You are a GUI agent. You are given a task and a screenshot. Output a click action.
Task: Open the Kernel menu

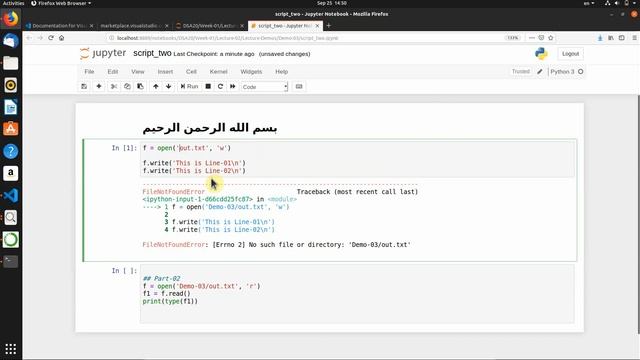(218, 71)
